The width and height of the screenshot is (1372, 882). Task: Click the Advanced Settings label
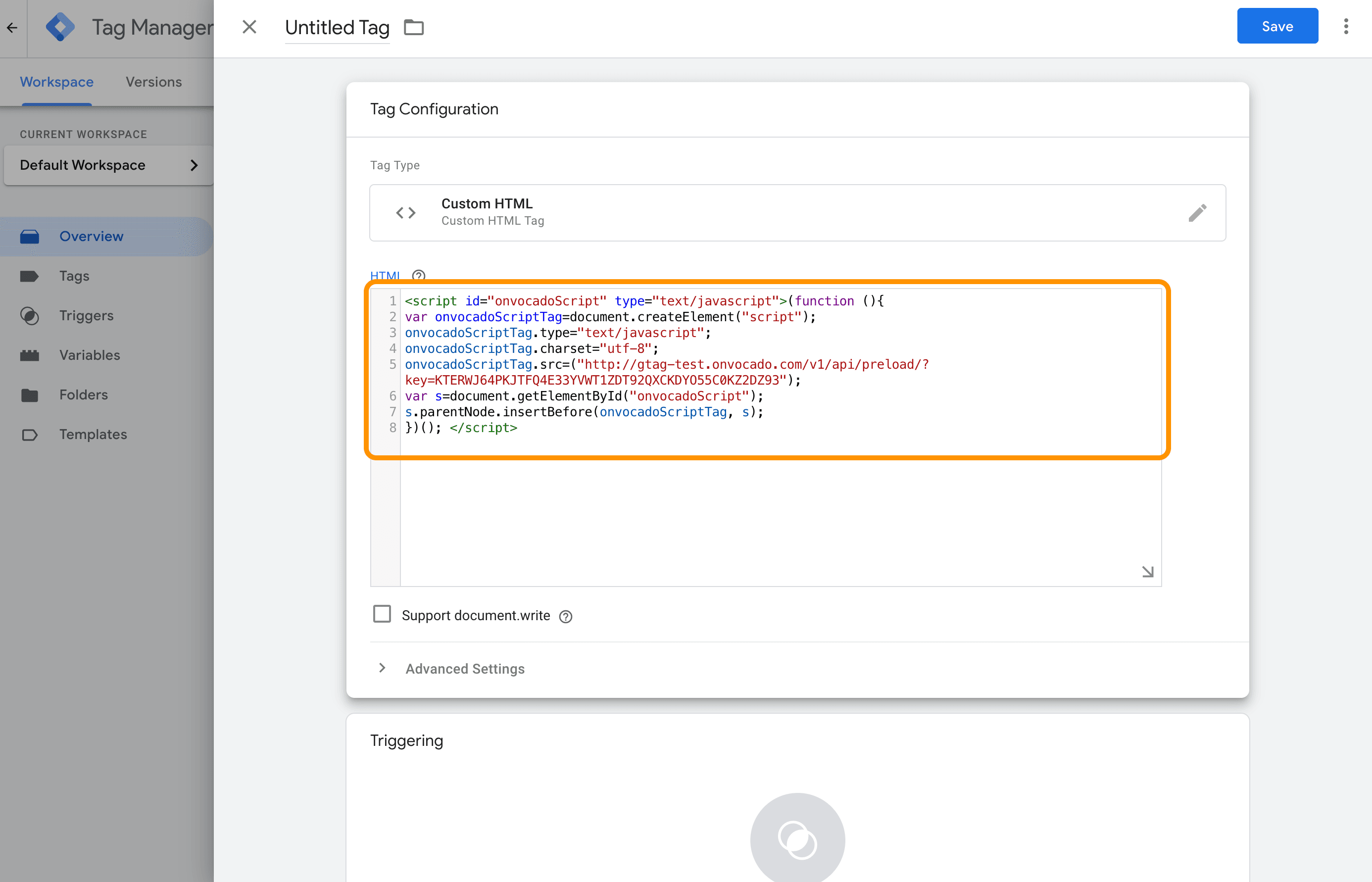point(465,668)
